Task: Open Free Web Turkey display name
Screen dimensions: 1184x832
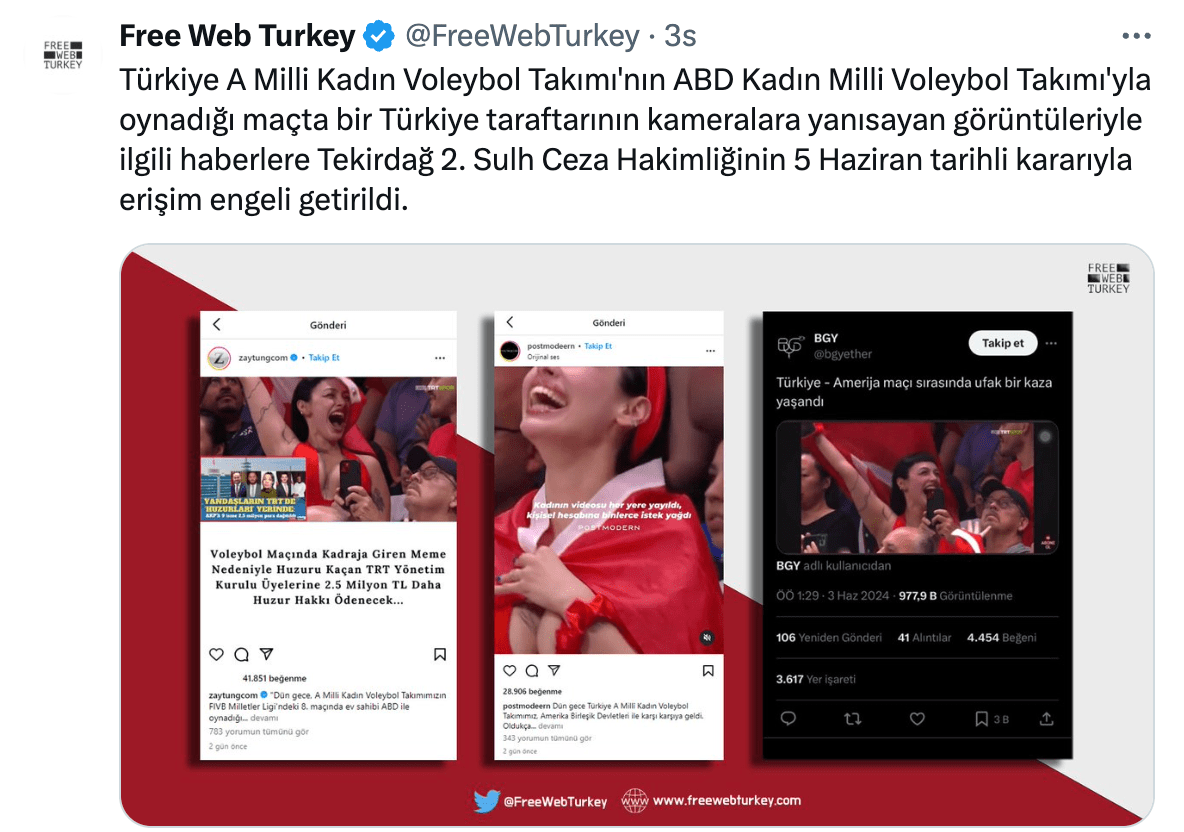Action: coord(237,35)
